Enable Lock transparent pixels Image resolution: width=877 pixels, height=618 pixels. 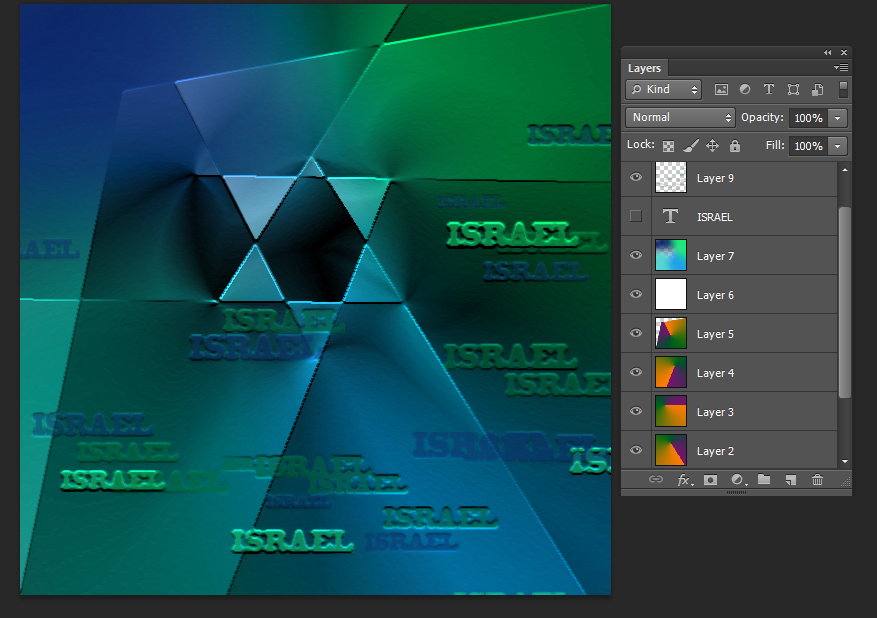(668, 145)
